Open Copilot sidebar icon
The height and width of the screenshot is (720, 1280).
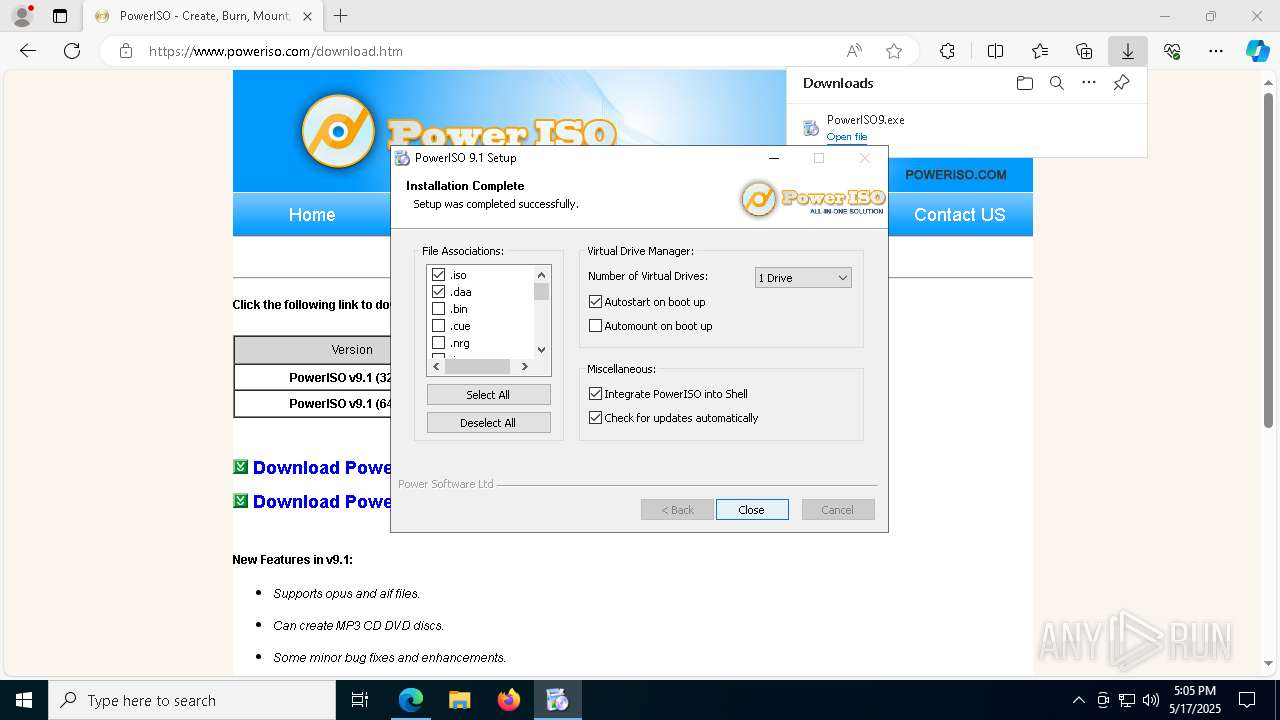point(1257,51)
